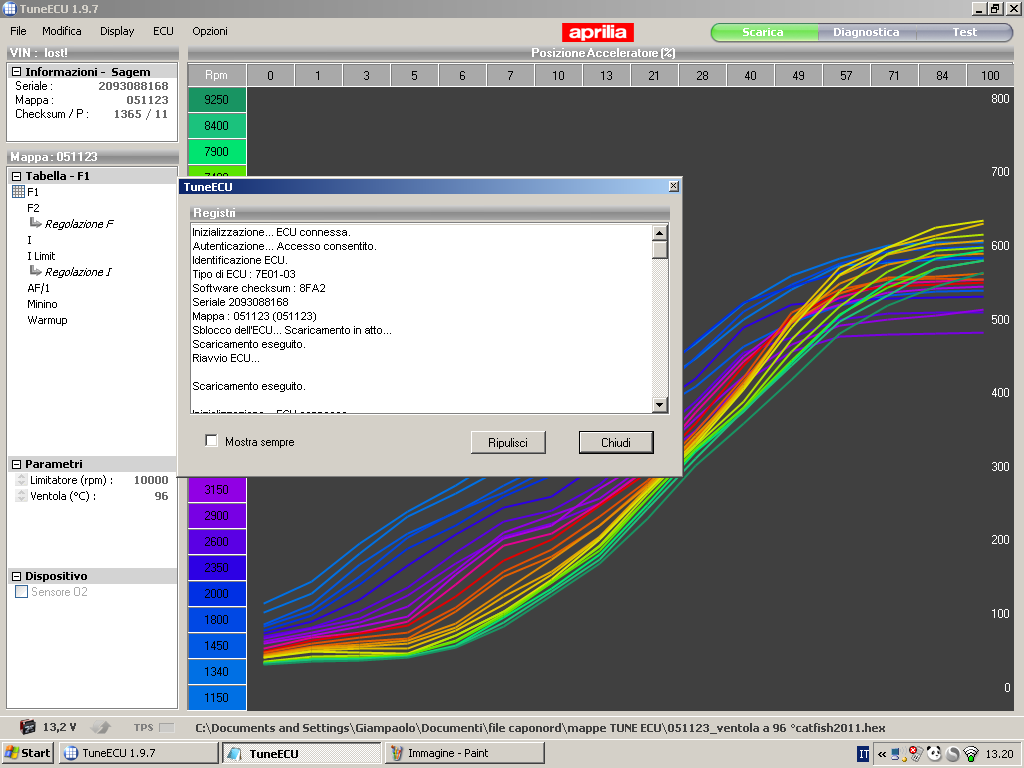Click the aprilia logo
This screenshot has width=1024, height=768.
[598, 32]
